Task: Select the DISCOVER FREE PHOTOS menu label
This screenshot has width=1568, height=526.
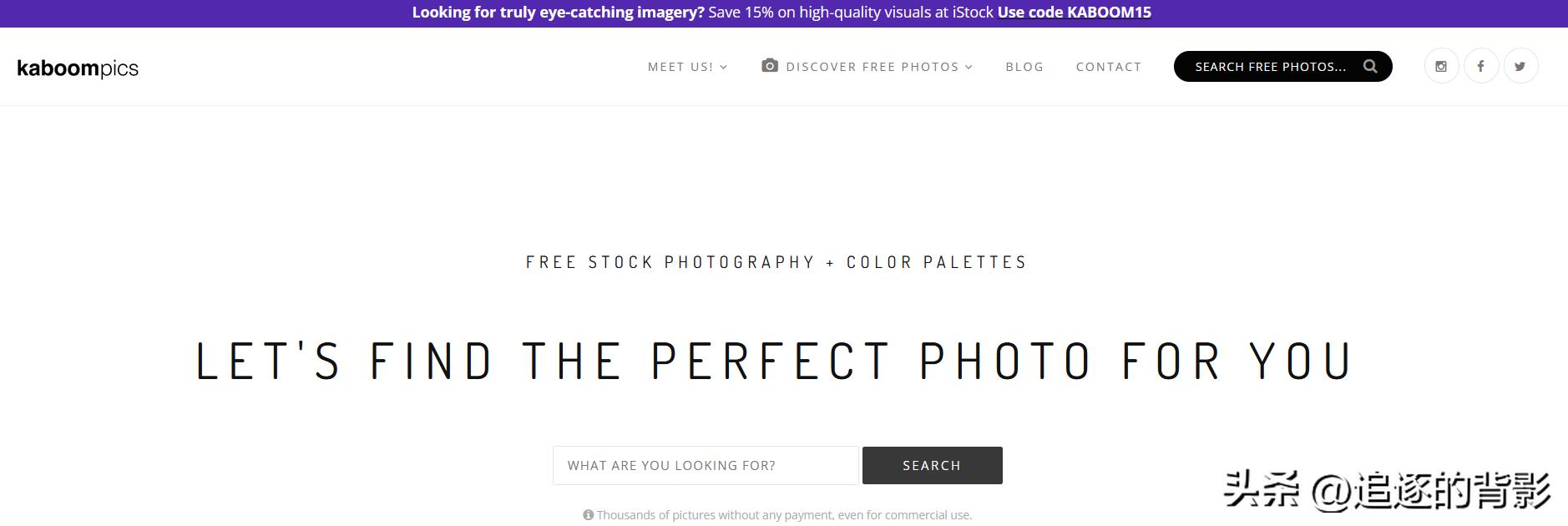Action: [x=872, y=67]
